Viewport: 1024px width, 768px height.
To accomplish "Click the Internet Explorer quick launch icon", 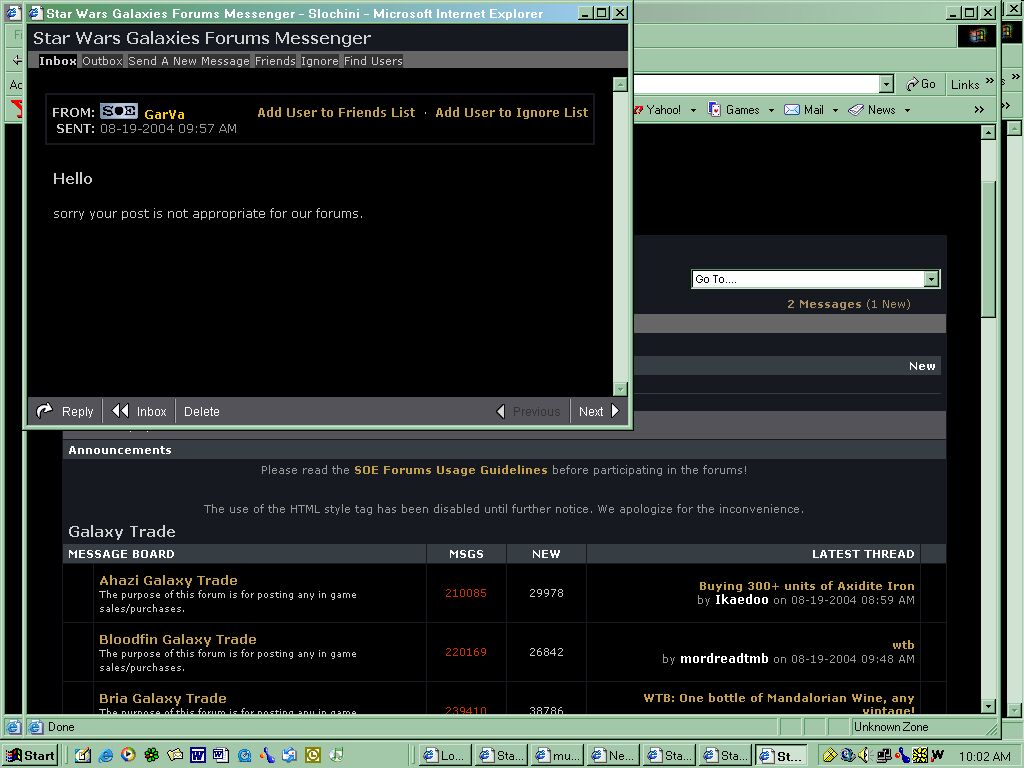I will [x=106, y=756].
